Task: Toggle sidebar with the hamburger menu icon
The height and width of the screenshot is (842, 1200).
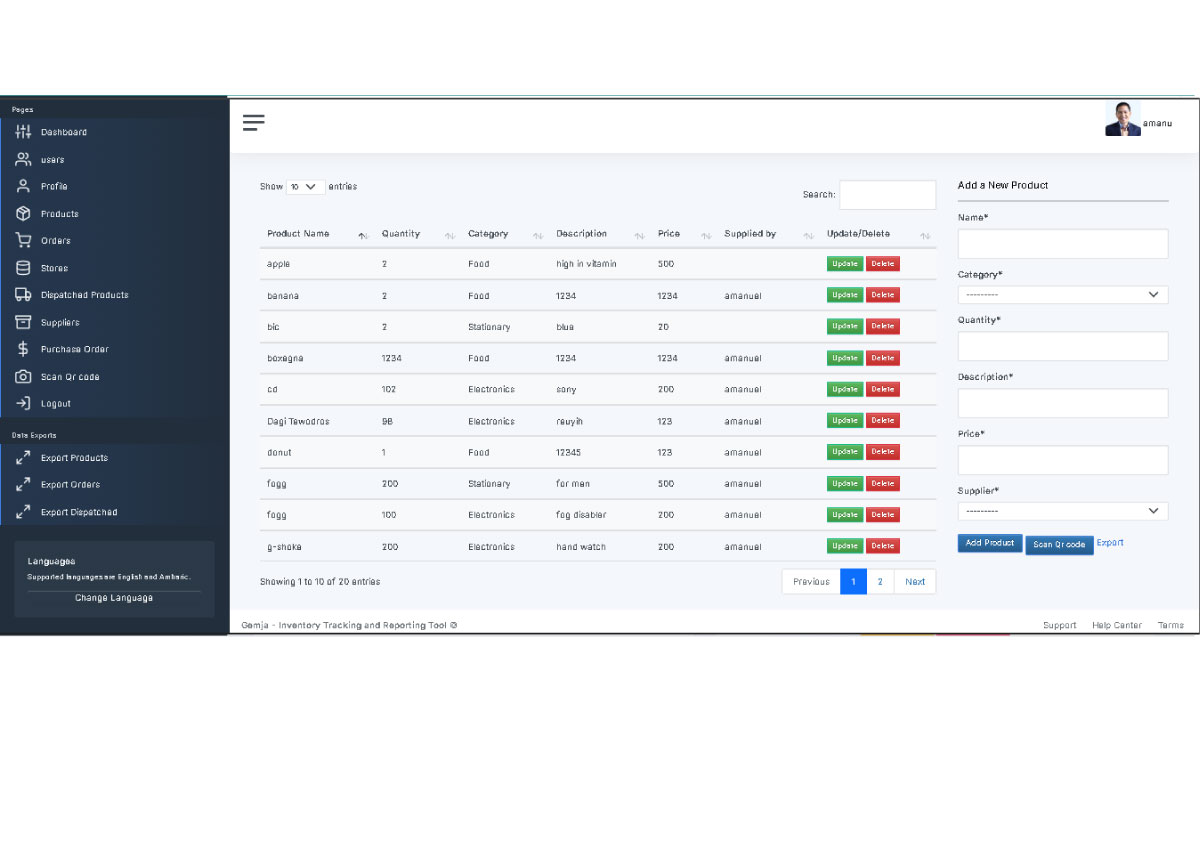Action: point(254,123)
